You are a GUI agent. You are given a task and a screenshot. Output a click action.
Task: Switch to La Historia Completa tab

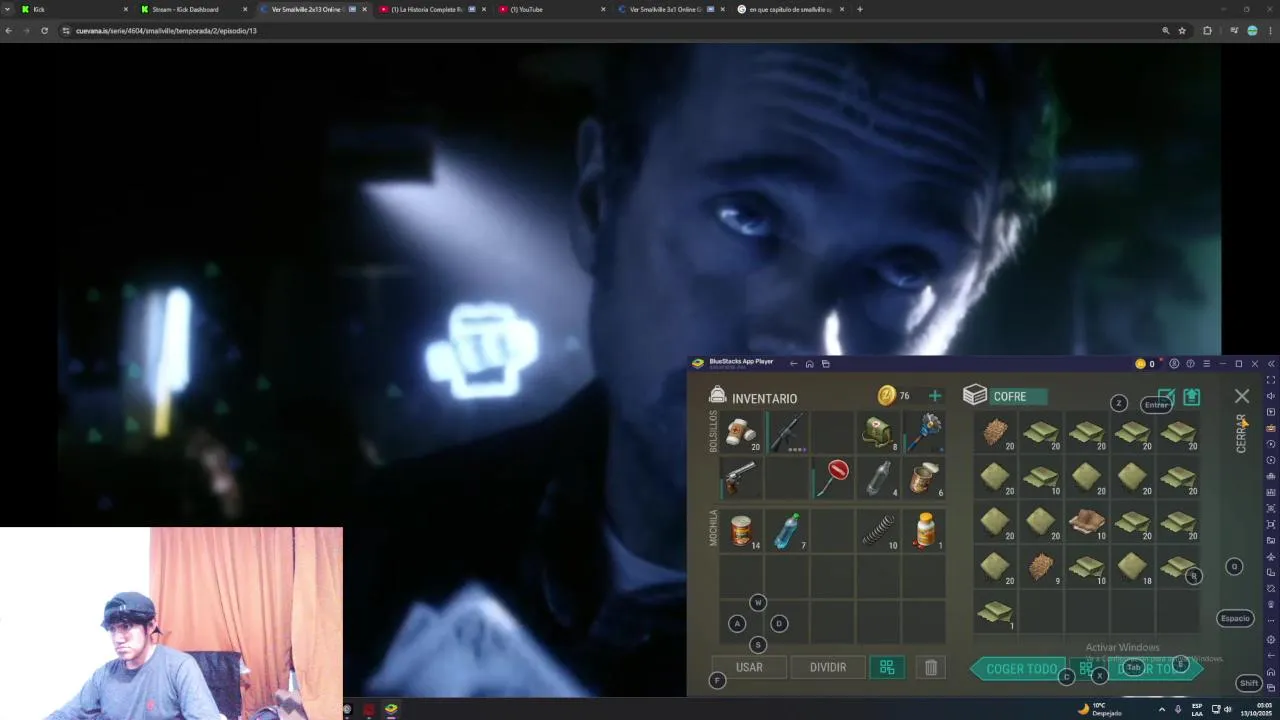click(x=432, y=9)
